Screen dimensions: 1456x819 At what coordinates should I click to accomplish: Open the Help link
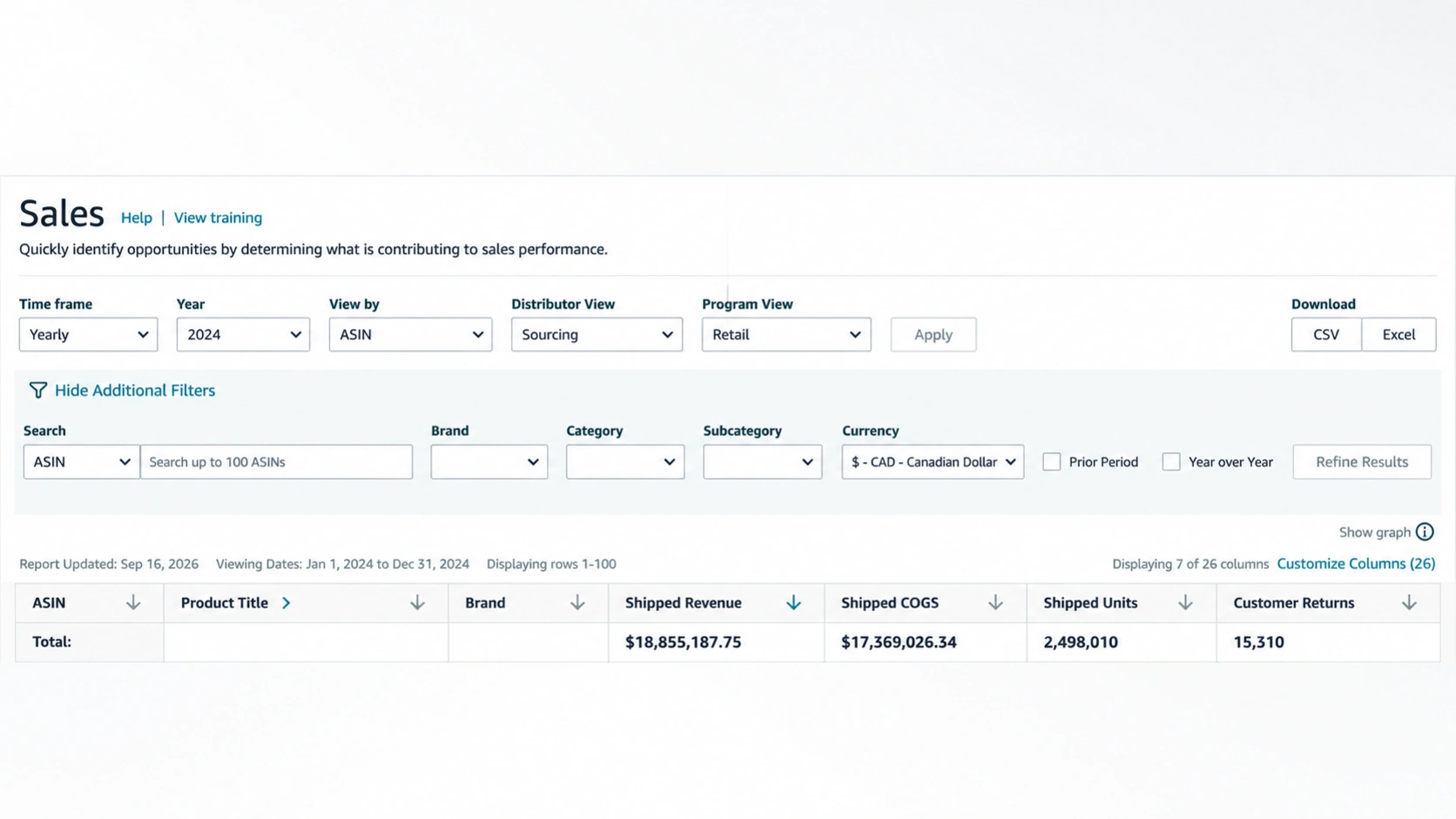pyautogui.click(x=137, y=218)
